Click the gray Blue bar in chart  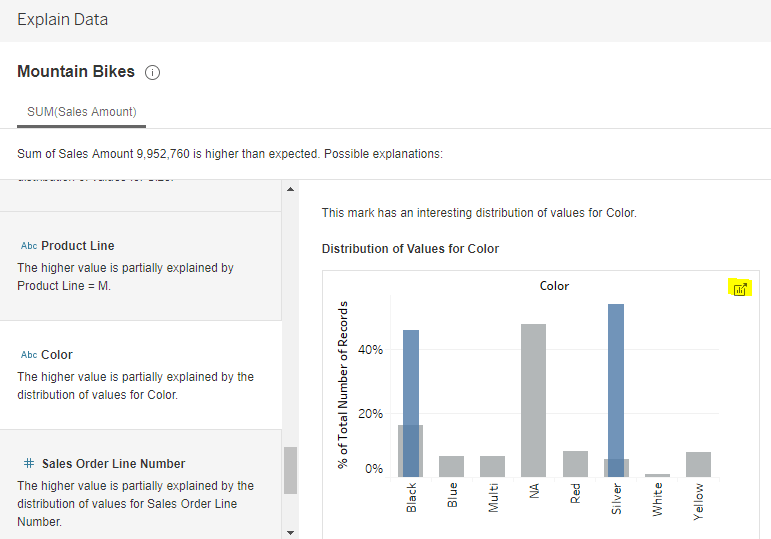[x=452, y=466]
